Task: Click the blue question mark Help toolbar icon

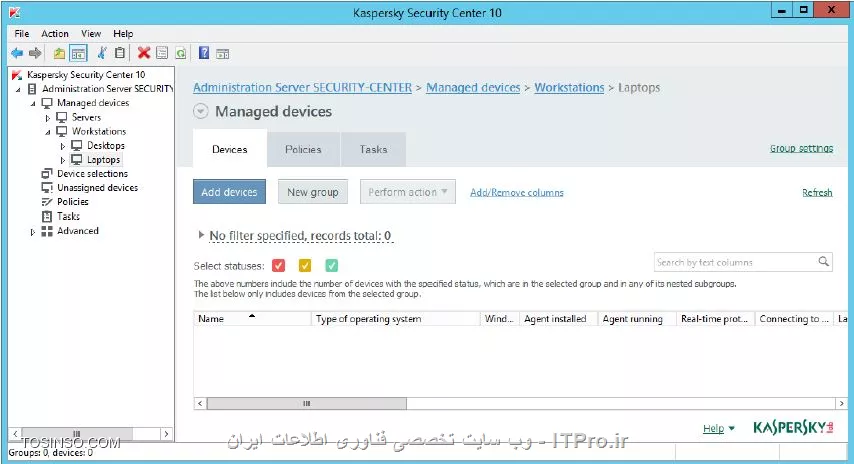Action: pyautogui.click(x=204, y=53)
